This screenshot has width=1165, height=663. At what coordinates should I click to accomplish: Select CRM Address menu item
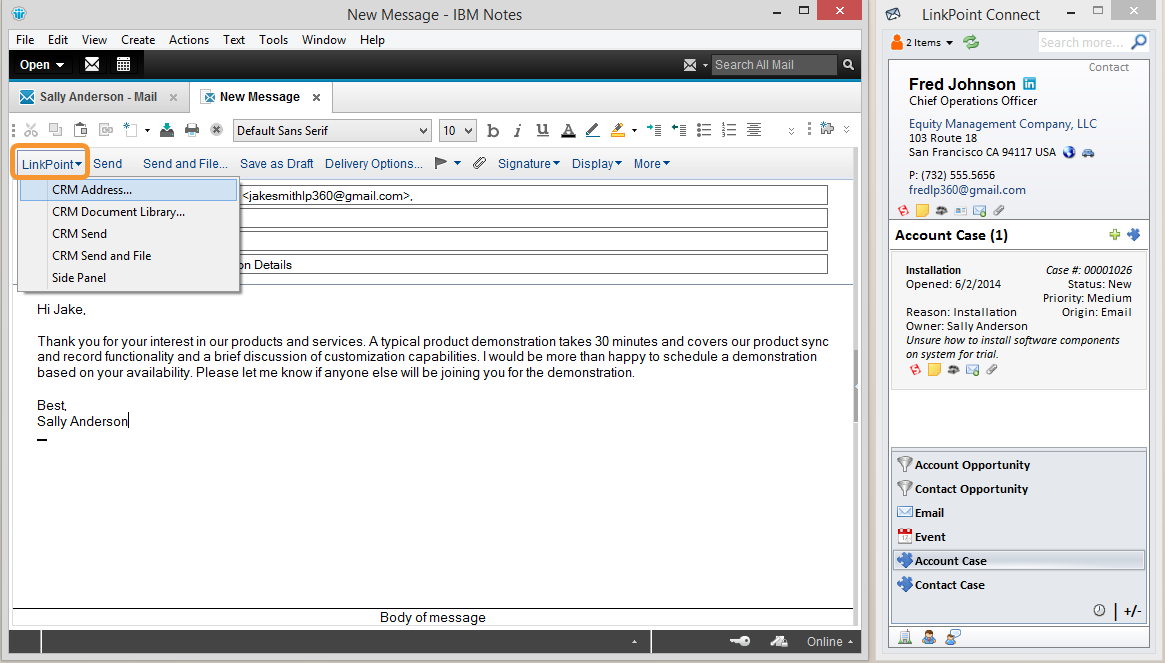click(x=128, y=190)
